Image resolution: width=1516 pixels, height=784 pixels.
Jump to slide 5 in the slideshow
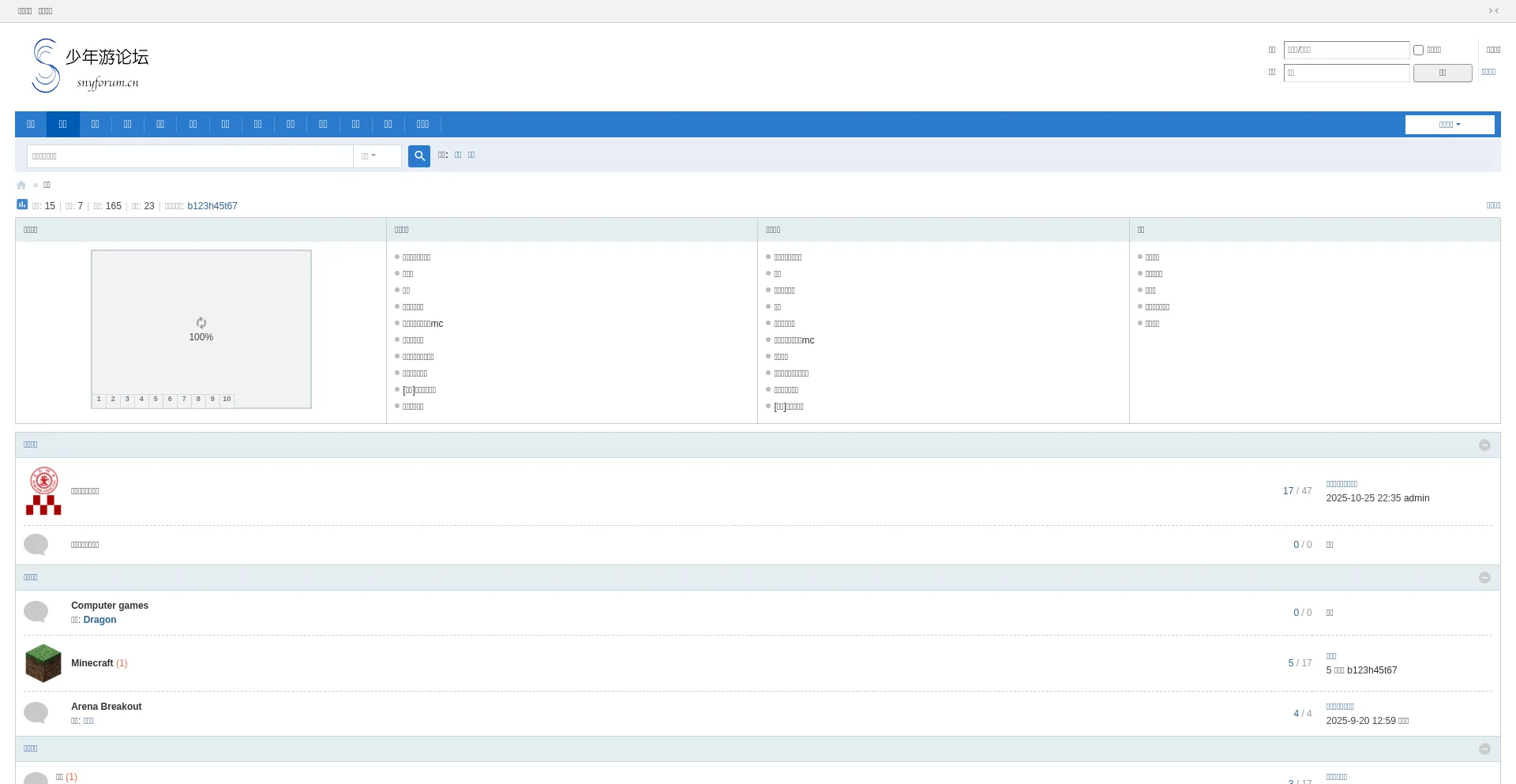[156, 400]
